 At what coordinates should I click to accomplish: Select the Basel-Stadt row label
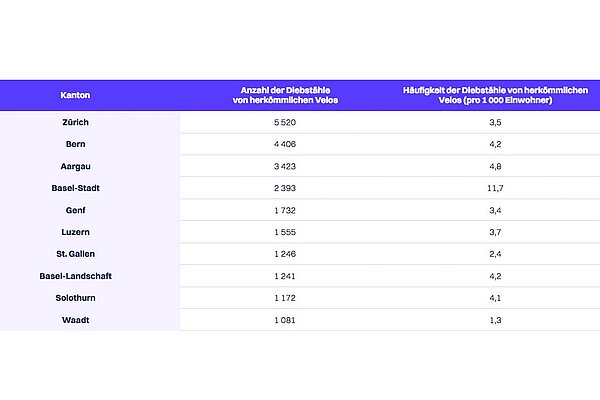75,187
